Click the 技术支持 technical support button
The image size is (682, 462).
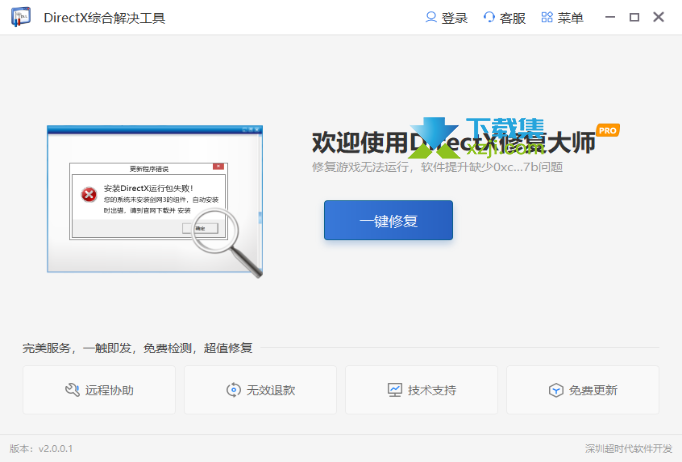tap(421, 390)
